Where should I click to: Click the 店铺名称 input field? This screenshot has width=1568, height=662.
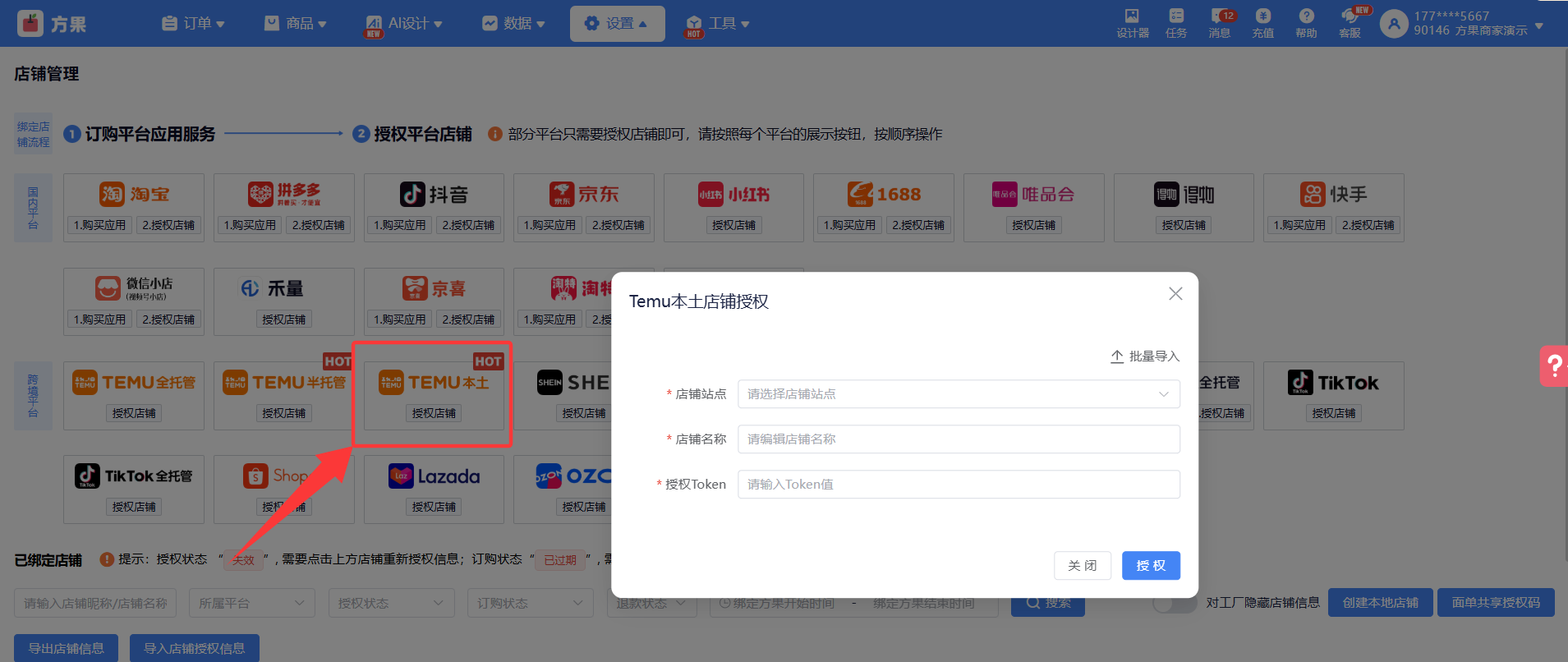(959, 439)
